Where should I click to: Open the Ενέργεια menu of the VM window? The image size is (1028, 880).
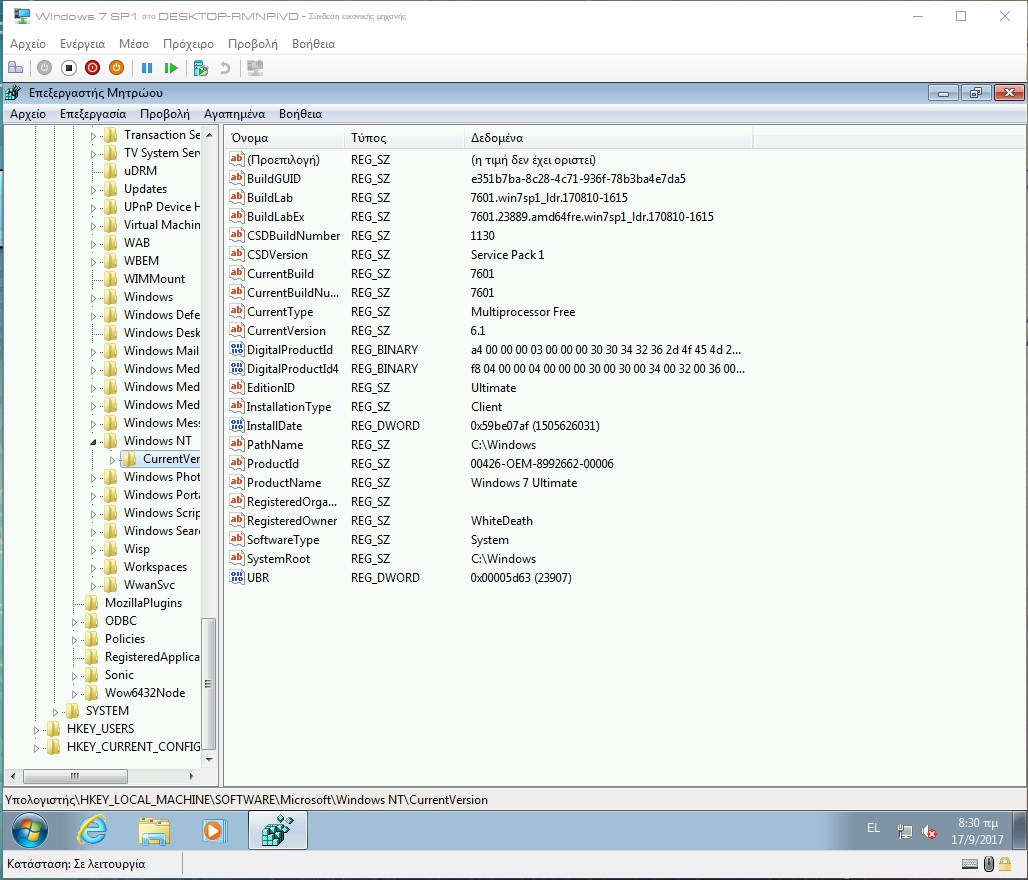[82, 44]
